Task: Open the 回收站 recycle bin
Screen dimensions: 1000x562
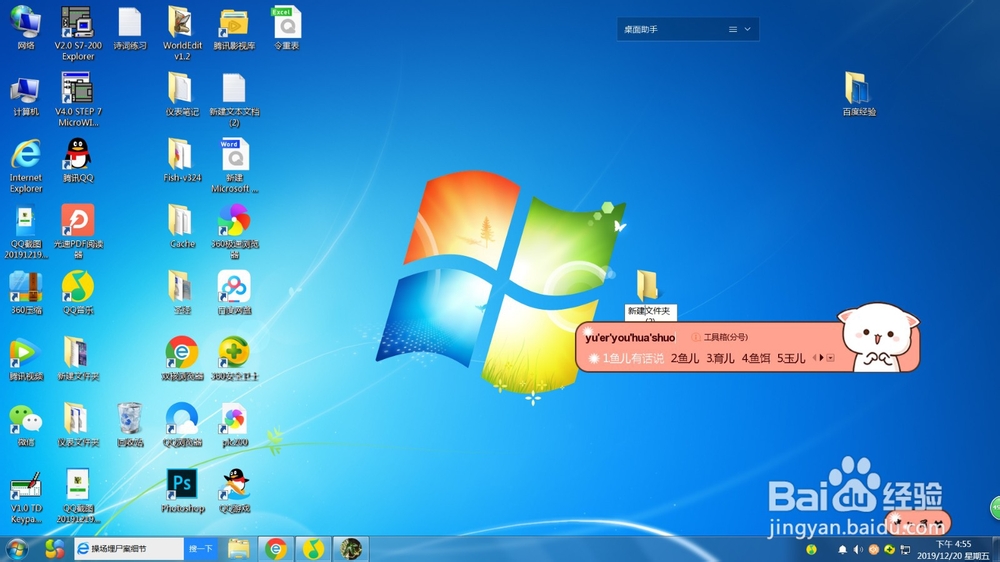Action: click(x=130, y=425)
